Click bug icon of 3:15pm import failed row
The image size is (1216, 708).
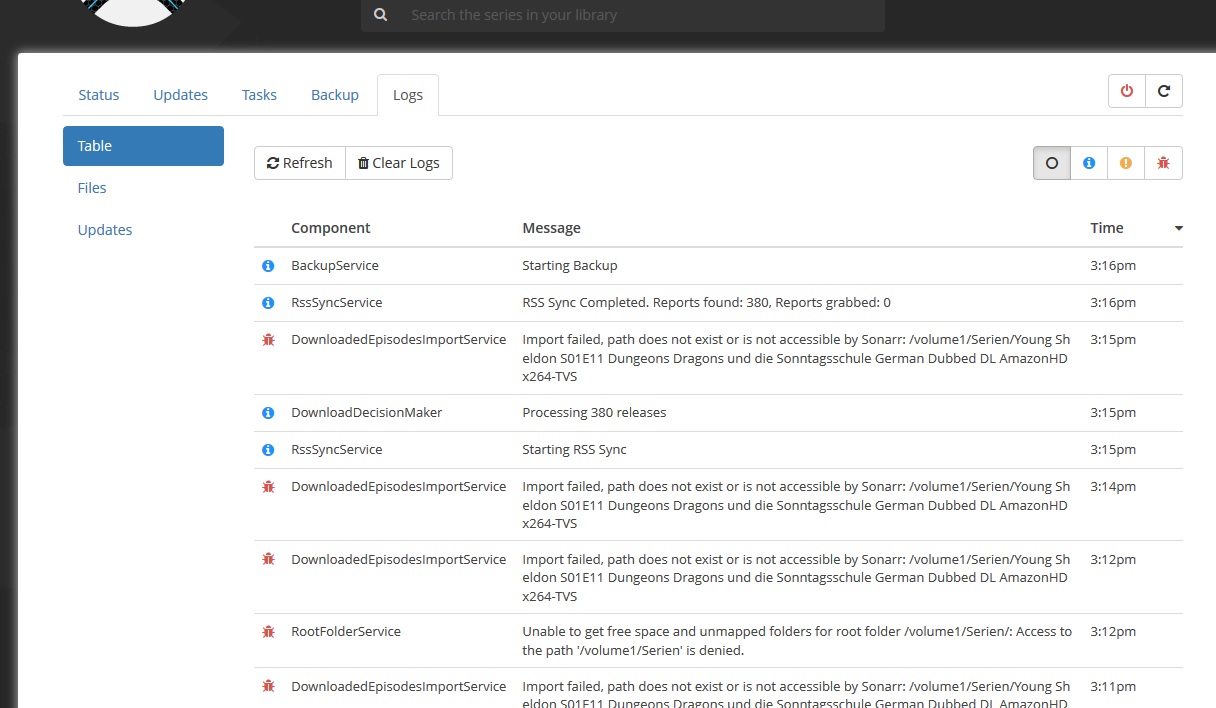click(x=268, y=340)
